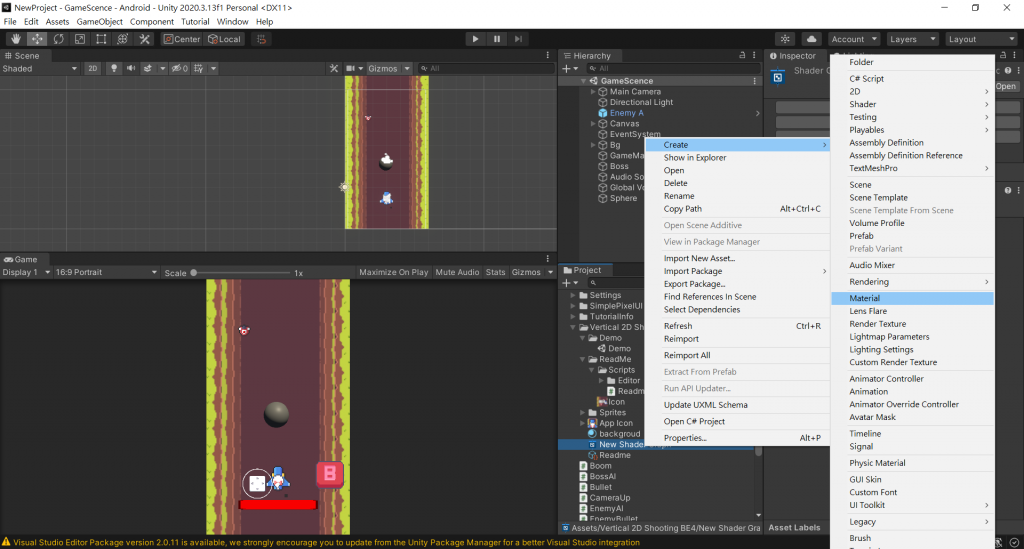Toggle 2D view mode in Scene

click(92, 69)
